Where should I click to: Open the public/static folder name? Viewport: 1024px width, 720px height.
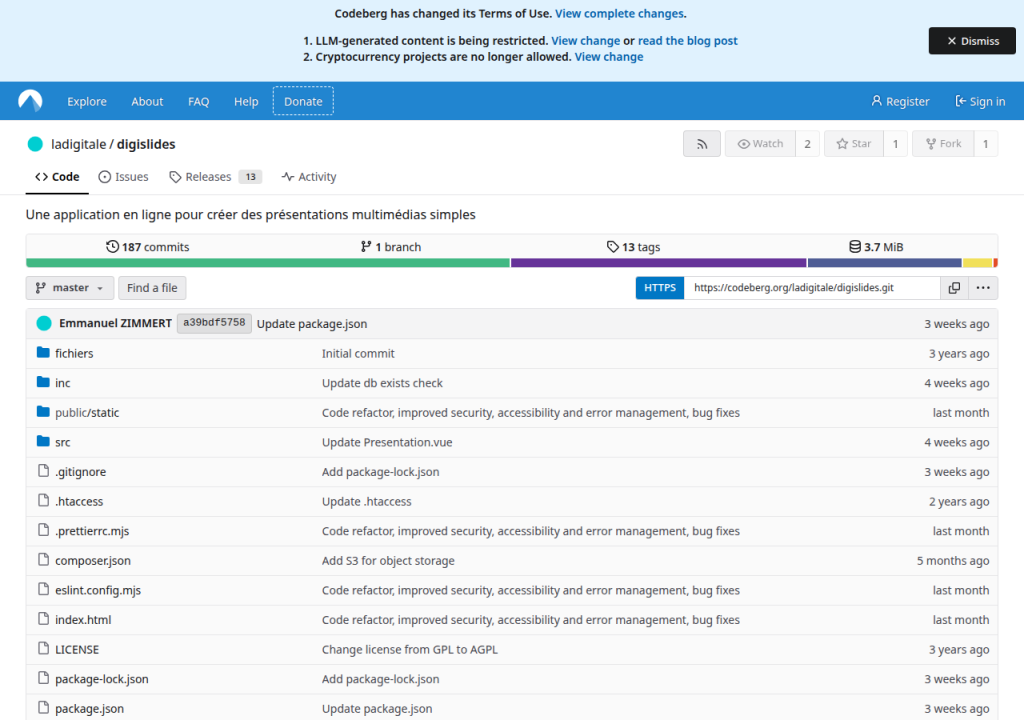(87, 412)
